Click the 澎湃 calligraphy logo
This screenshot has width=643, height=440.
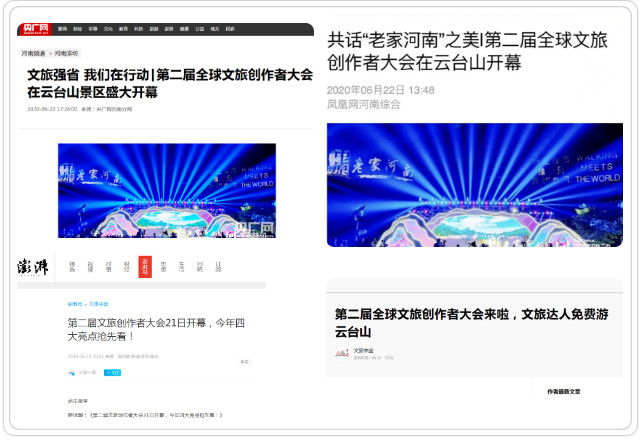(x=32, y=267)
